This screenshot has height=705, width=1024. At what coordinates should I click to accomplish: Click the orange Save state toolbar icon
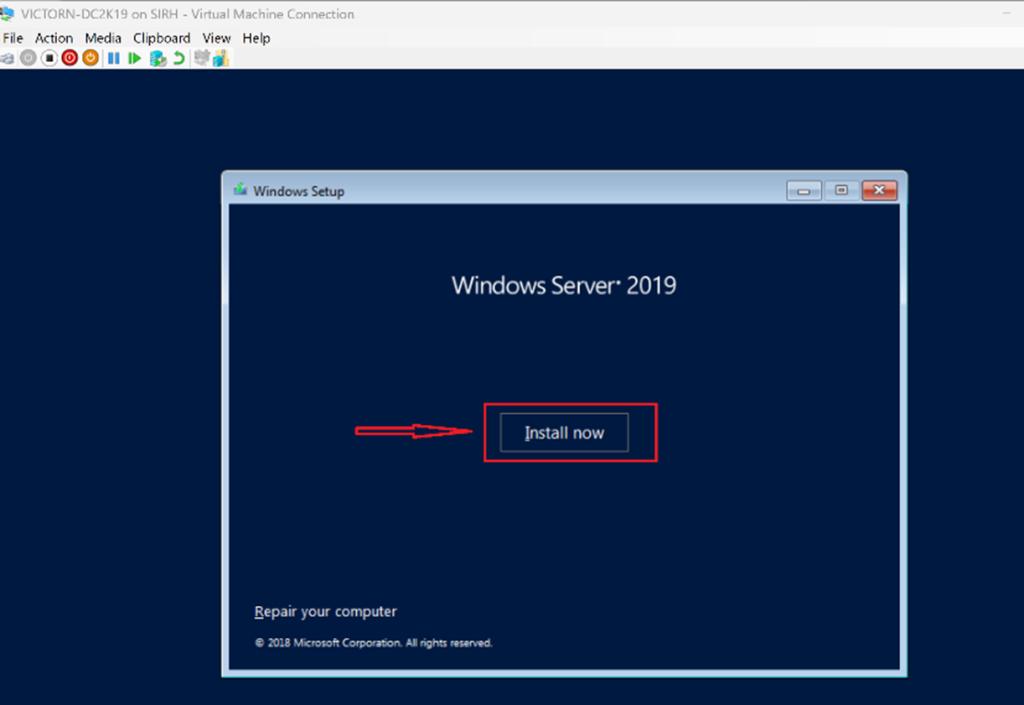pos(91,58)
